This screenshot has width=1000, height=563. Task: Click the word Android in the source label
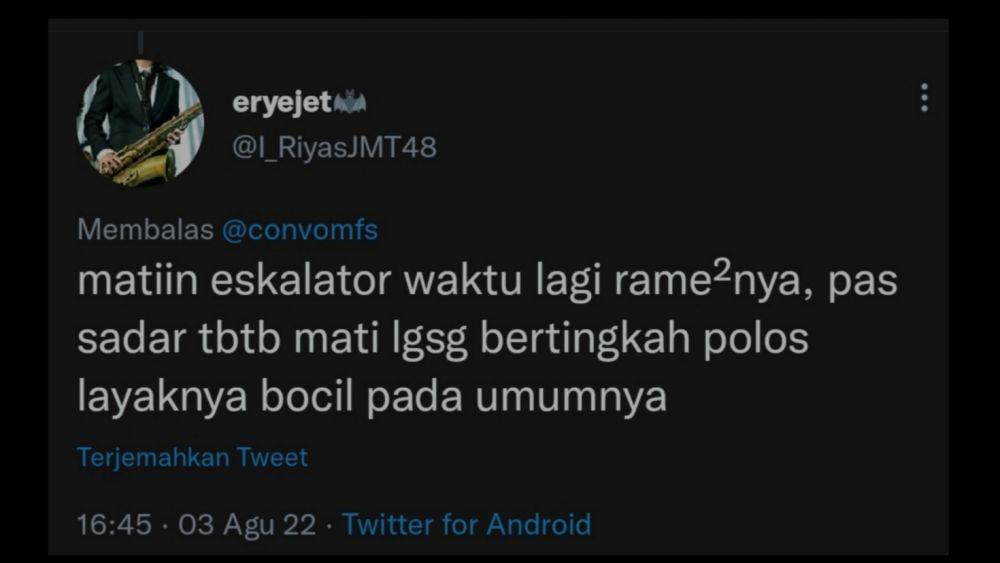click(x=539, y=524)
